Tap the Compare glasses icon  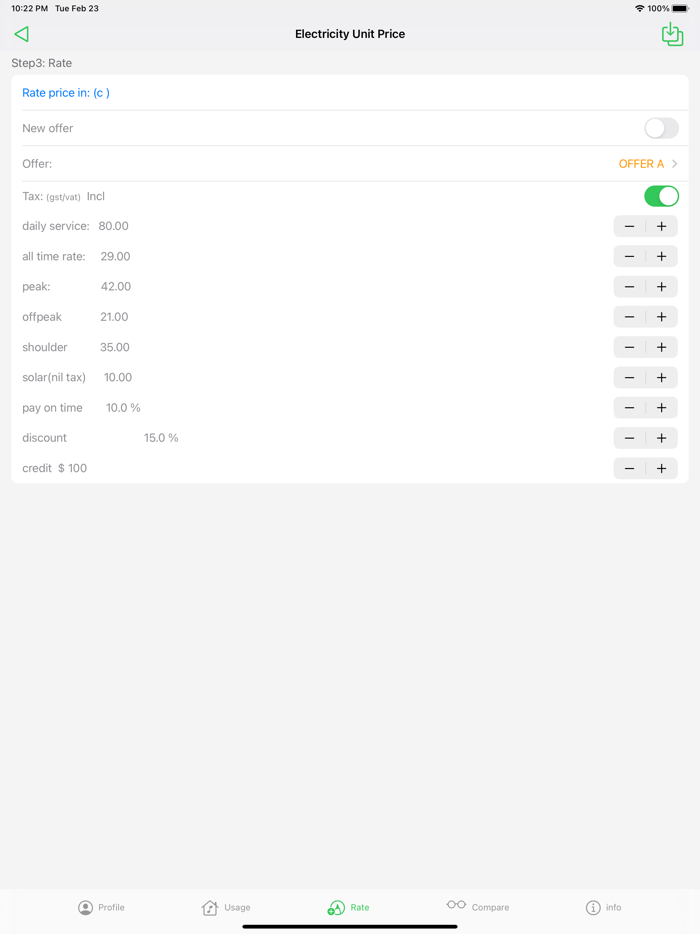tap(458, 907)
